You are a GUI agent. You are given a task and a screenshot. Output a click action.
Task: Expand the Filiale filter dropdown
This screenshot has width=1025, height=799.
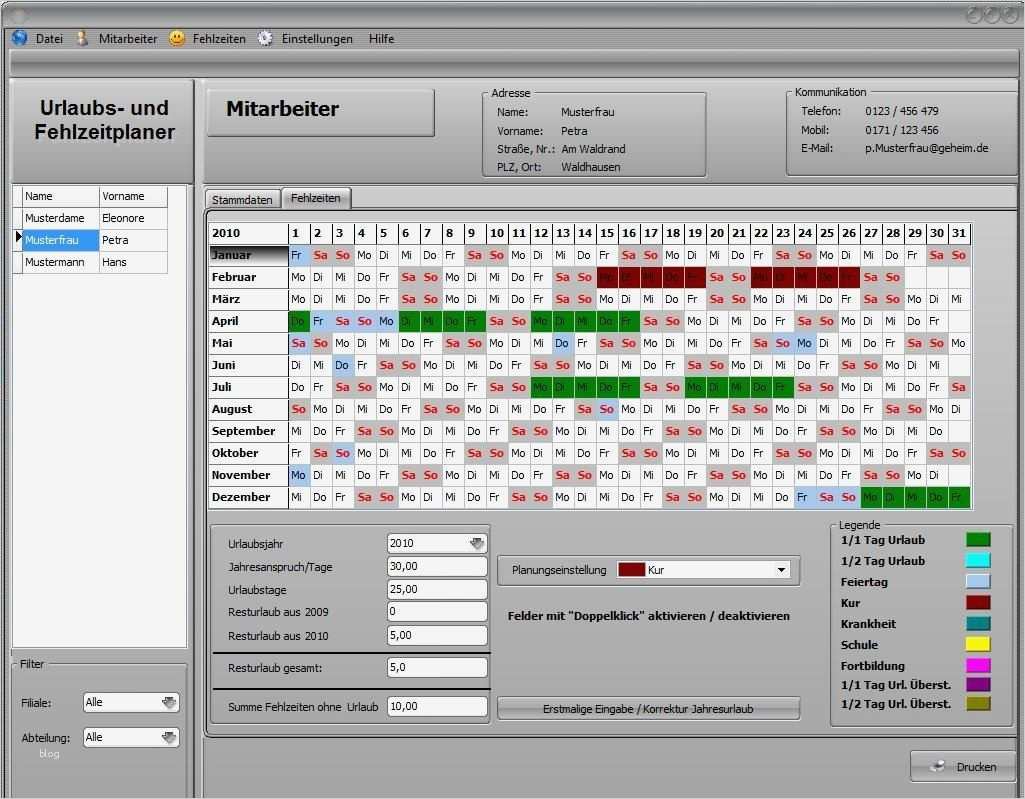(169, 702)
